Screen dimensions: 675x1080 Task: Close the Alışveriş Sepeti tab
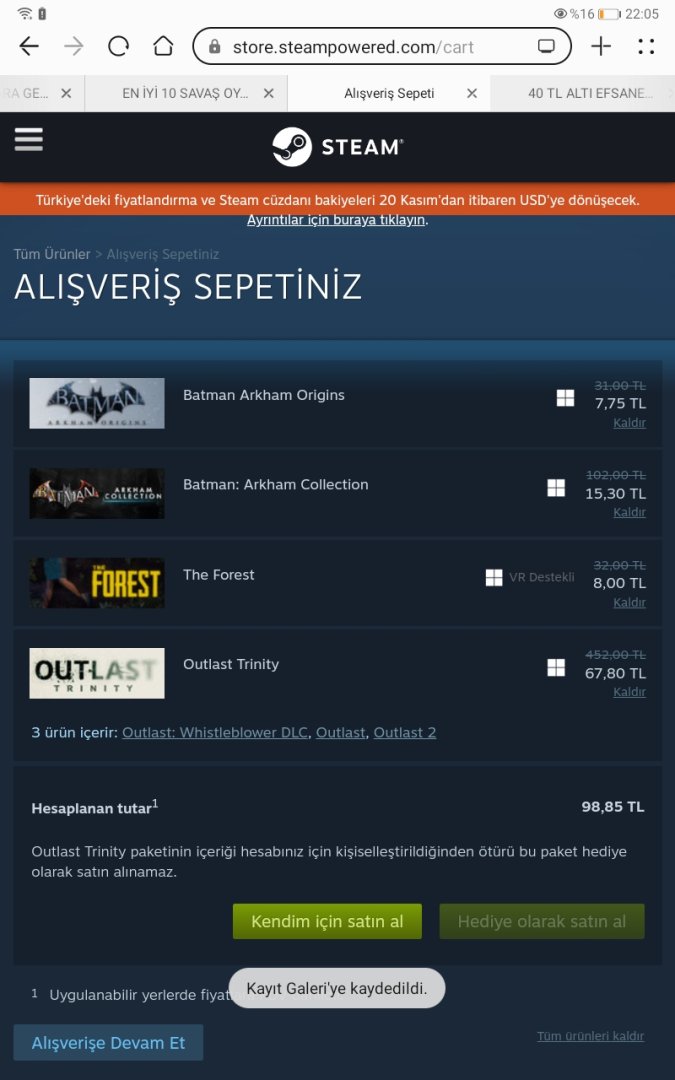point(472,93)
